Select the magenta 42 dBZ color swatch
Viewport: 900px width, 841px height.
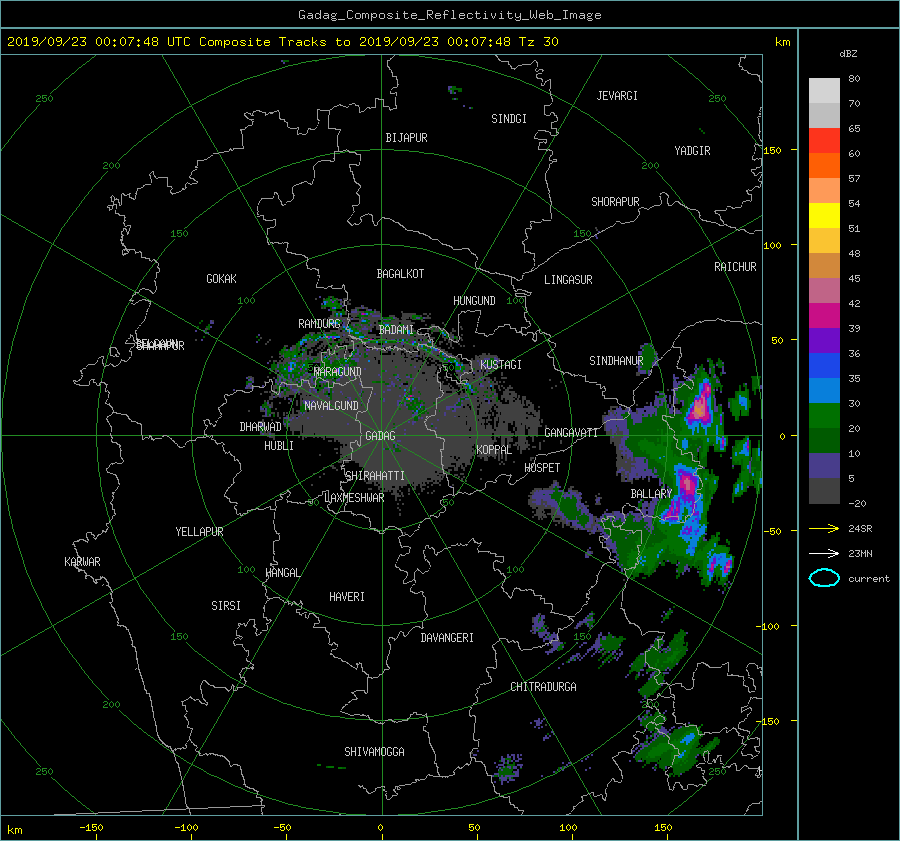tap(824, 316)
